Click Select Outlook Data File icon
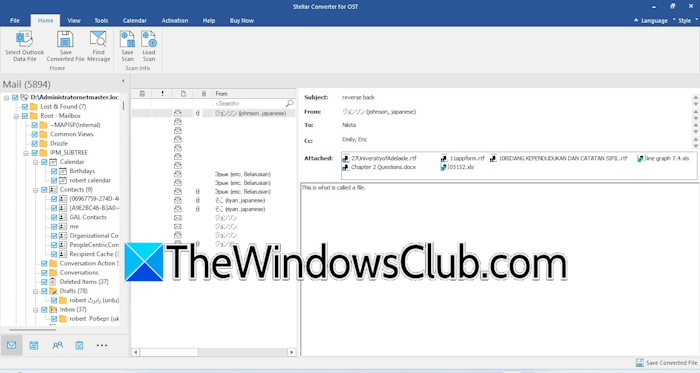This screenshot has height=373, width=700. [x=24, y=40]
